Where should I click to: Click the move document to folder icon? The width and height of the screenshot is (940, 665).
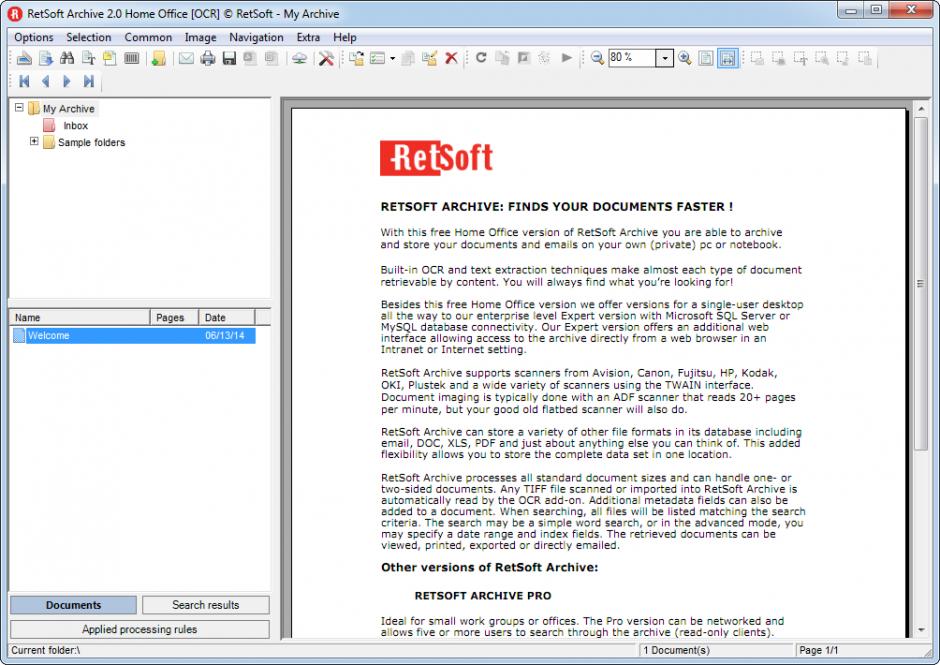coord(356,58)
